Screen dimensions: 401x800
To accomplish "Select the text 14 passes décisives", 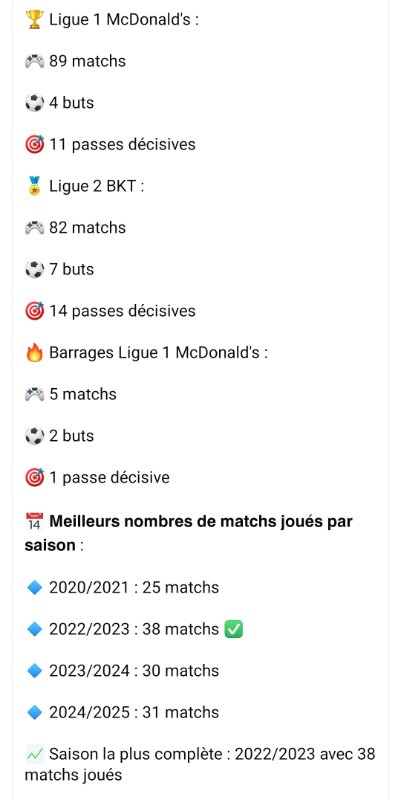I will tap(122, 311).
